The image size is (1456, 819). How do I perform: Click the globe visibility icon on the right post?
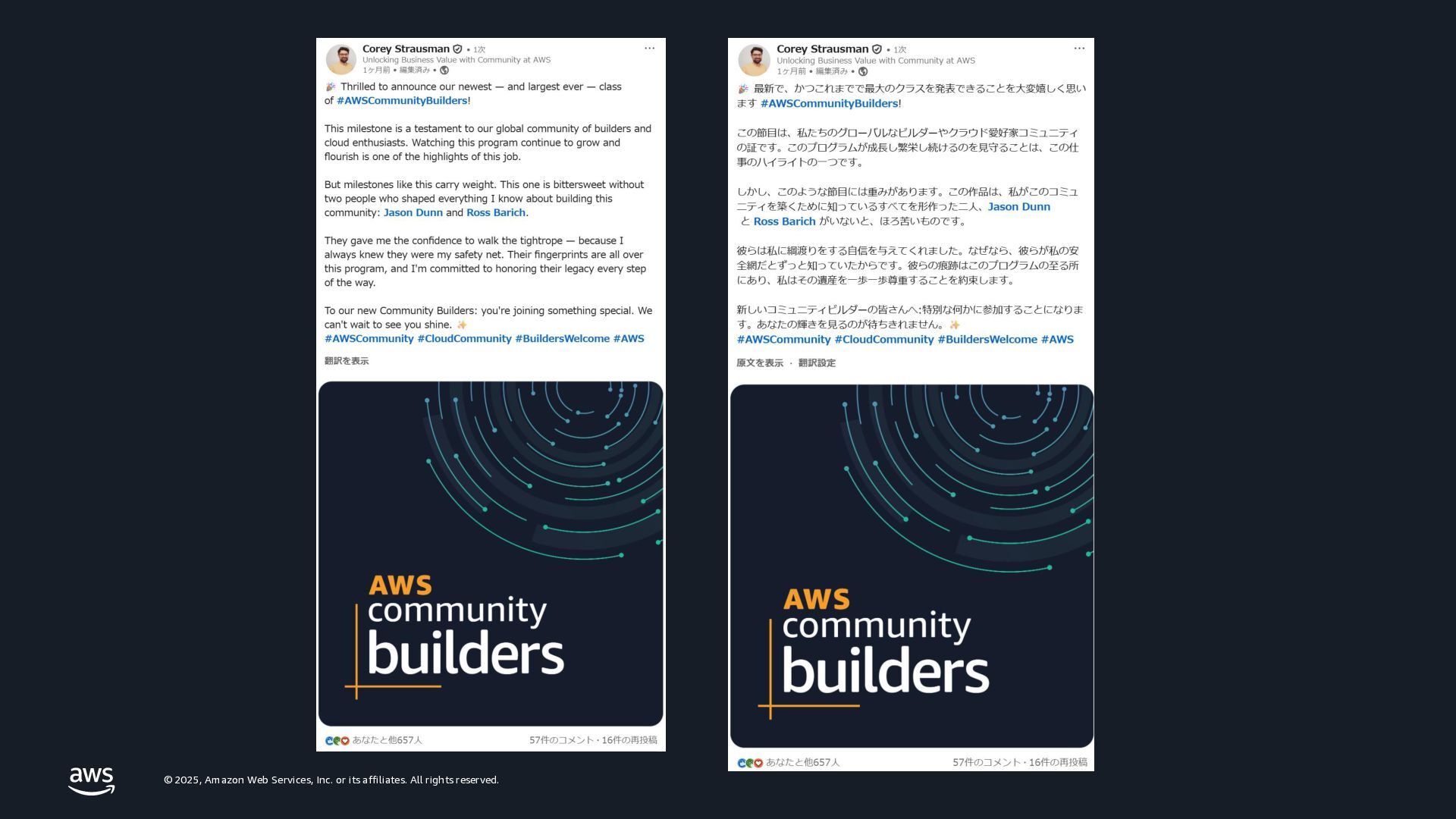[x=862, y=71]
